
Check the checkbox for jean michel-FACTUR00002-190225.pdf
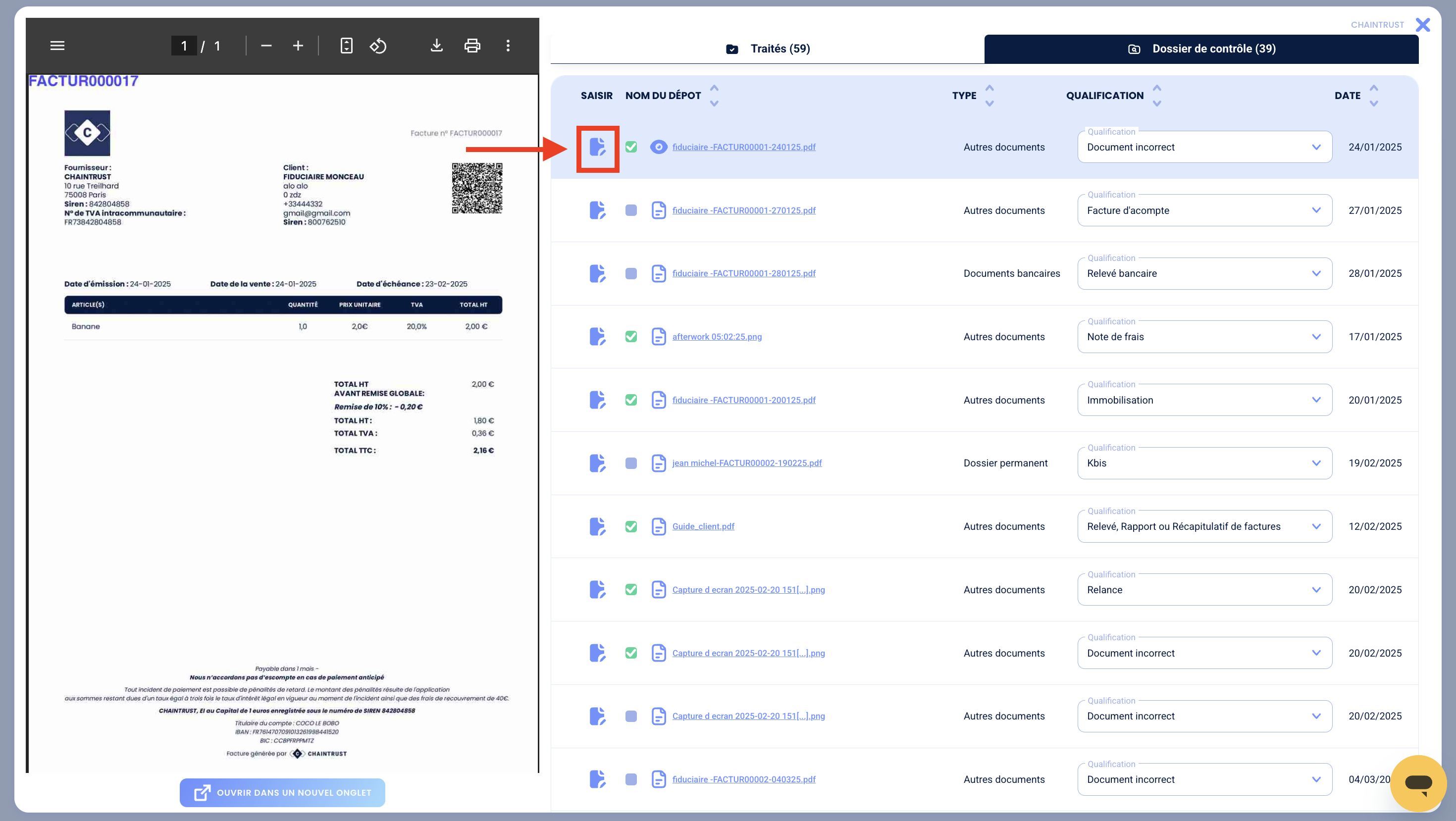[631, 463]
